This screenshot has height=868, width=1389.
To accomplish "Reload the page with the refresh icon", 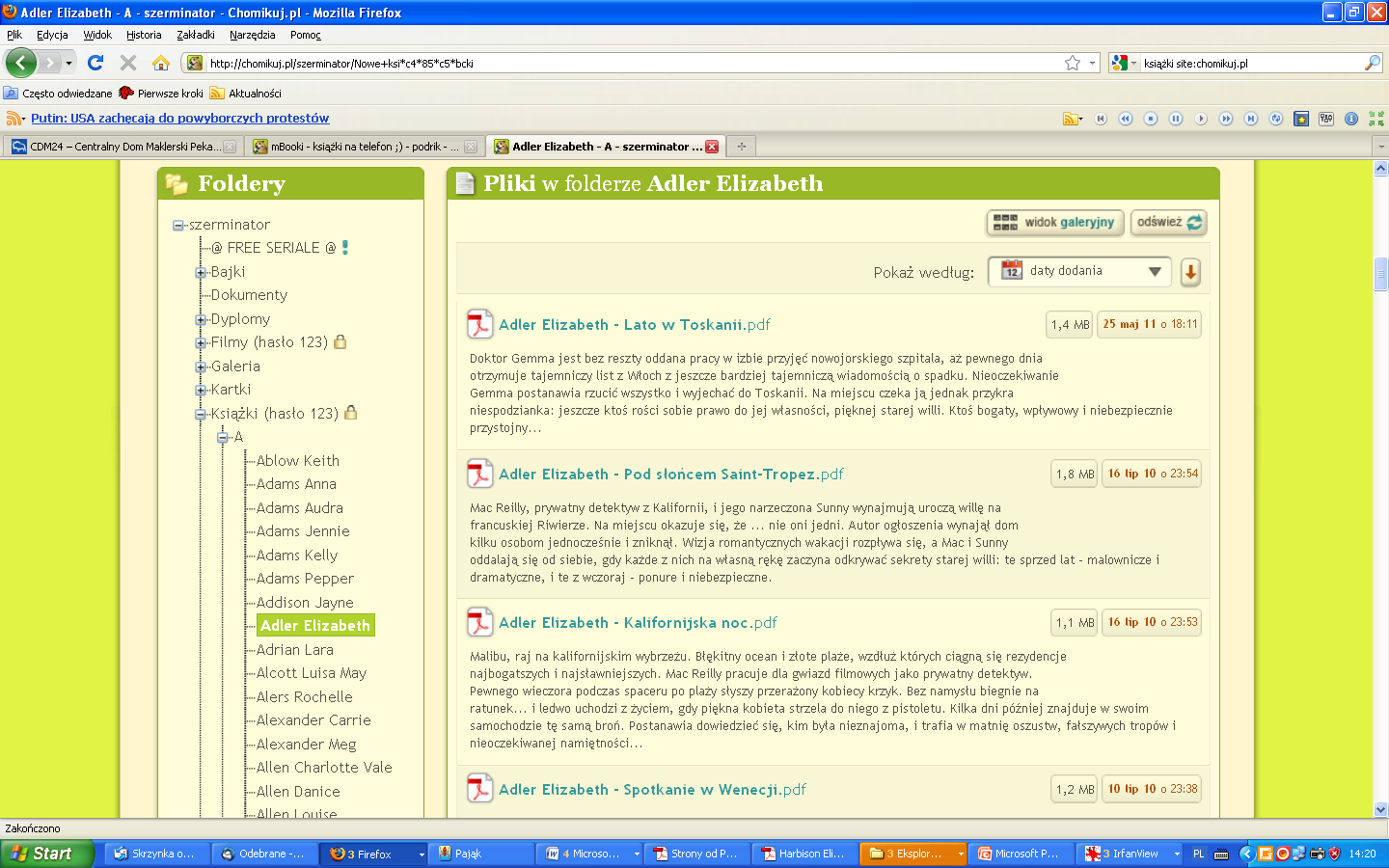I will pos(95,63).
